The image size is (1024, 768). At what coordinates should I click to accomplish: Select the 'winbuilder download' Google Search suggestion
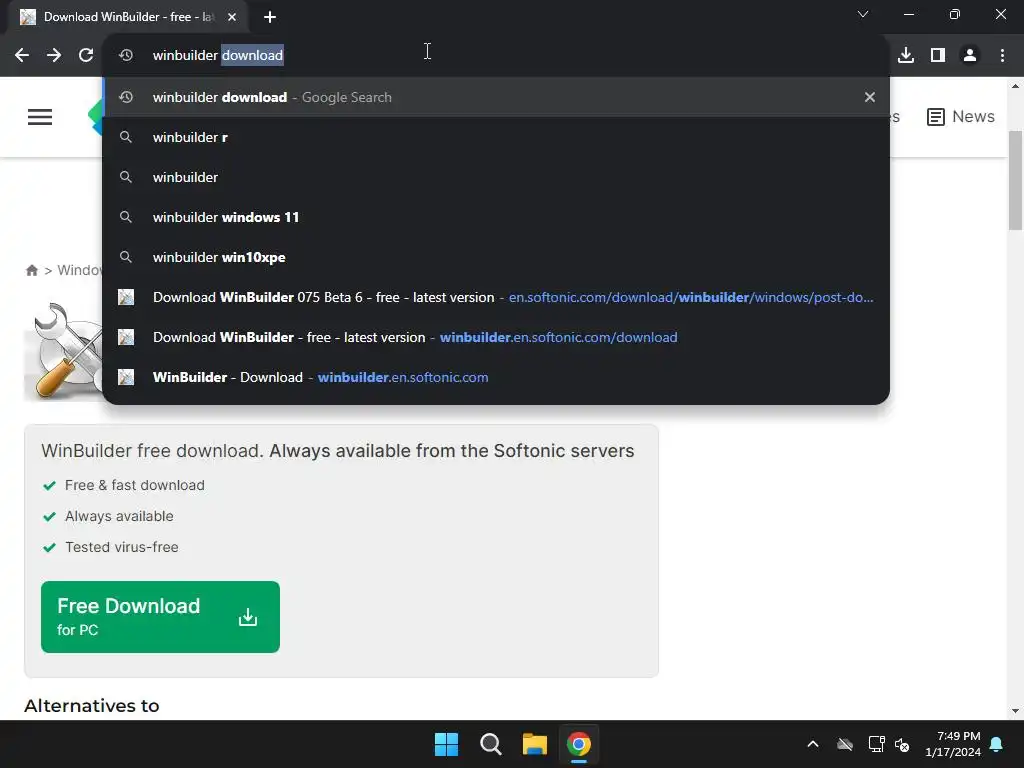[496, 97]
